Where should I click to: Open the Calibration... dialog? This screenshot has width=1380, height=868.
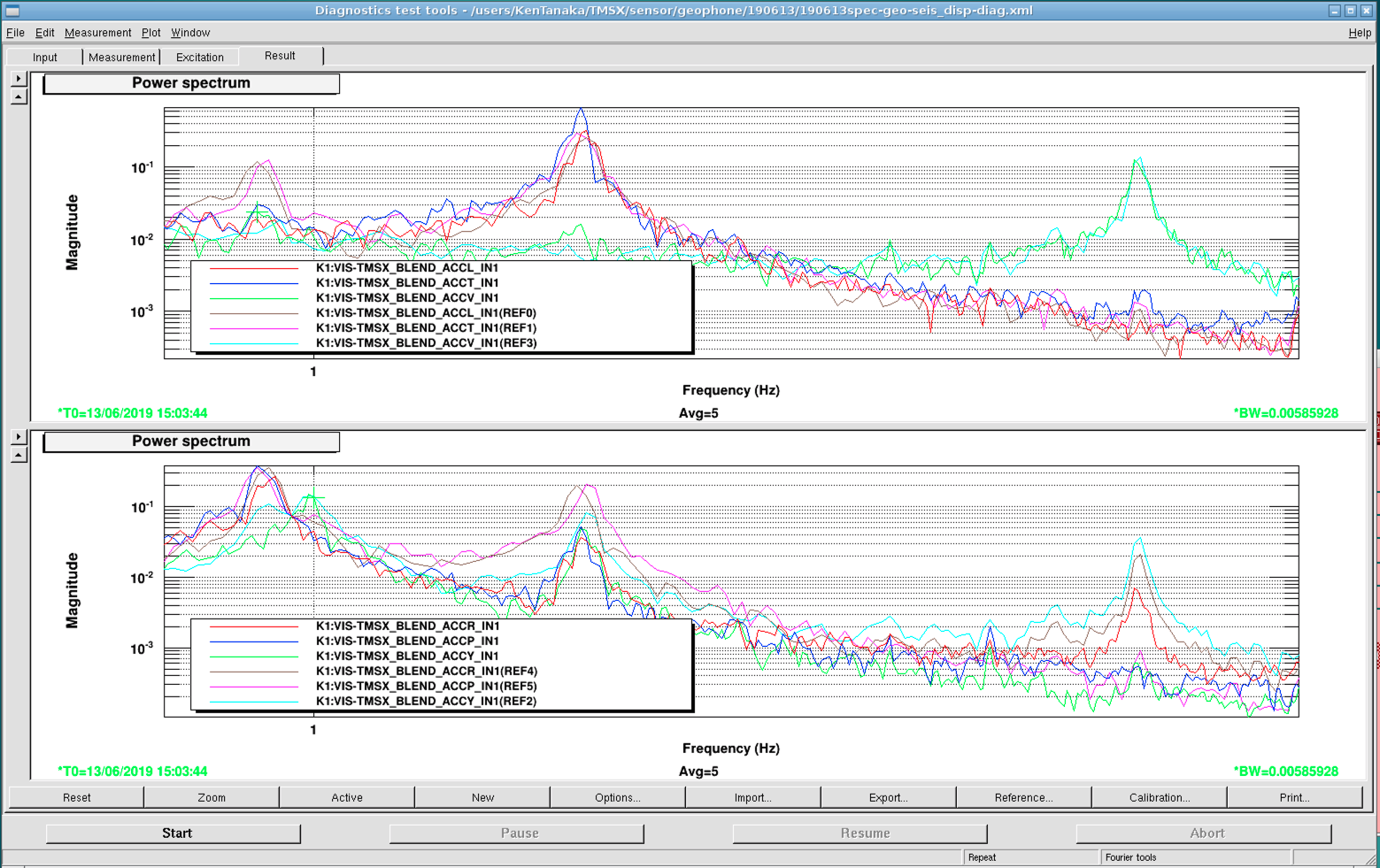pos(1159,797)
